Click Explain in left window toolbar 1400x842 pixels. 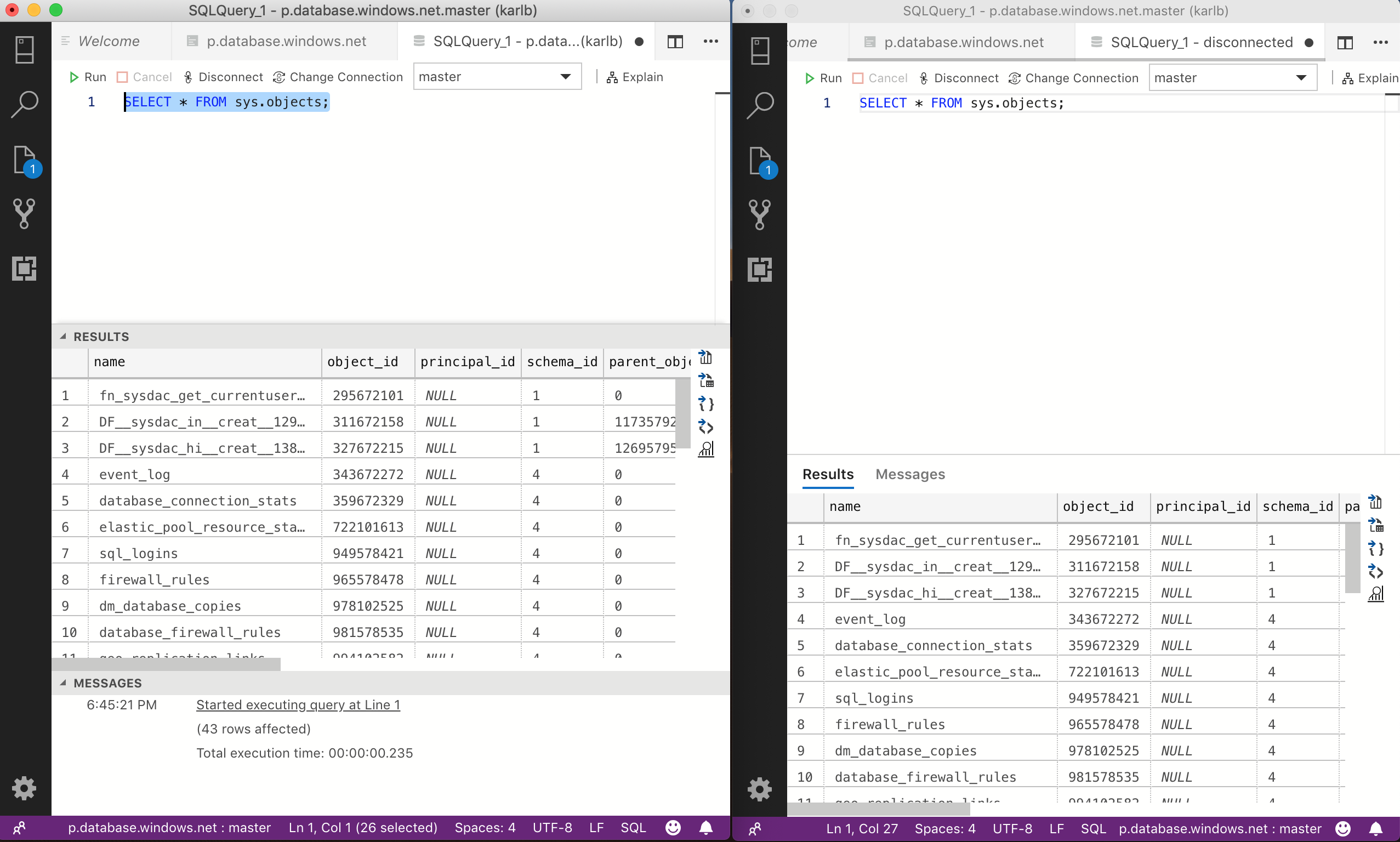click(x=635, y=77)
